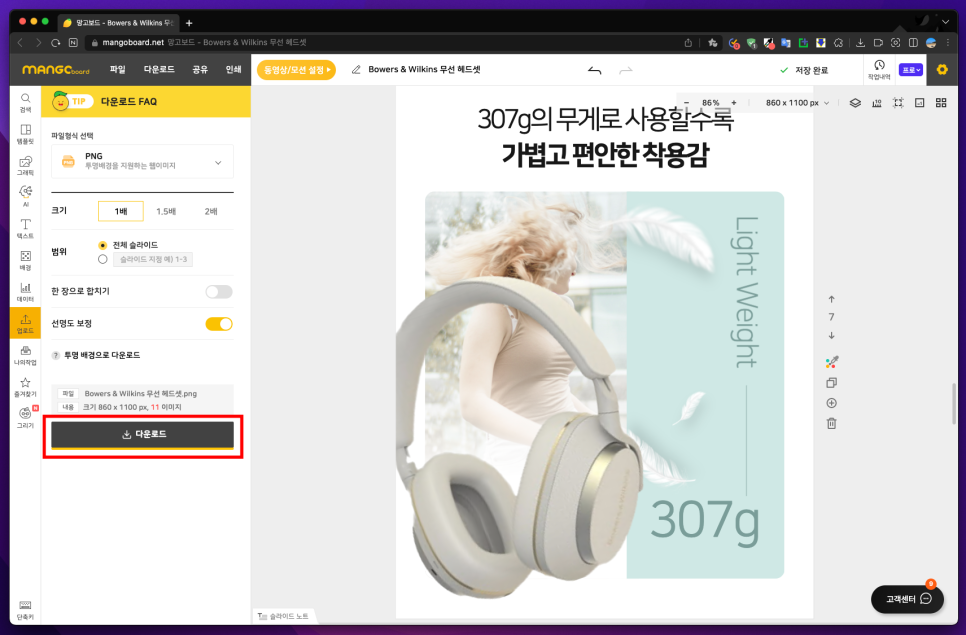The height and width of the screenshot is (635, 966).
Task: Open the 다운로드 FAQ link
Action: click(x=129, y=102)
